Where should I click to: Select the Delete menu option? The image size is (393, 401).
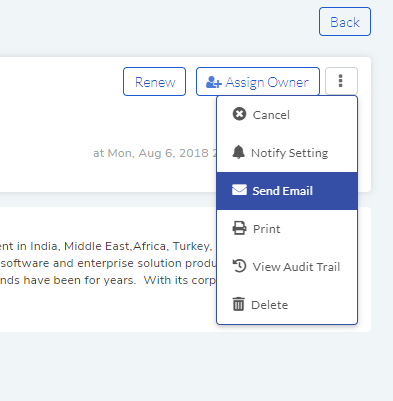coord(287,305)
